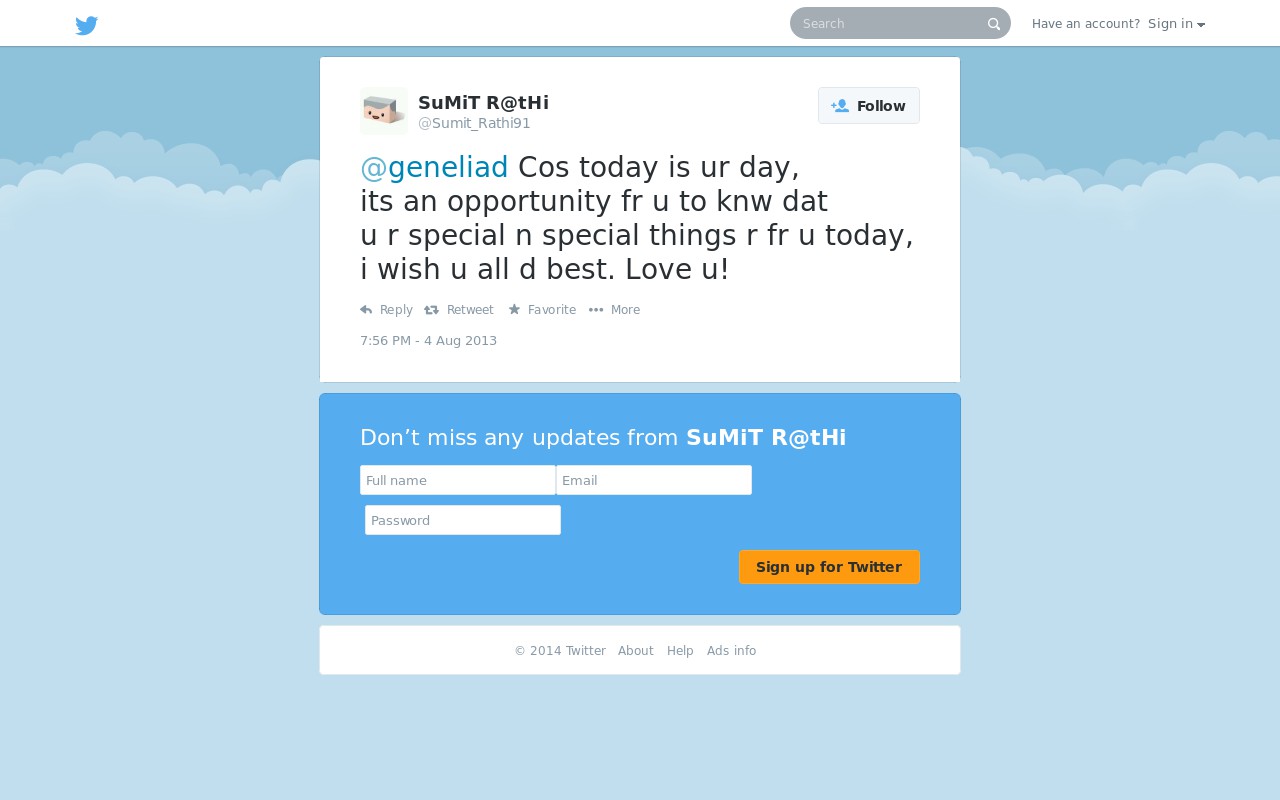1280x800 pixels.
Task: Expand the Sign in dropdown
Action: [x=1176, y=24]
